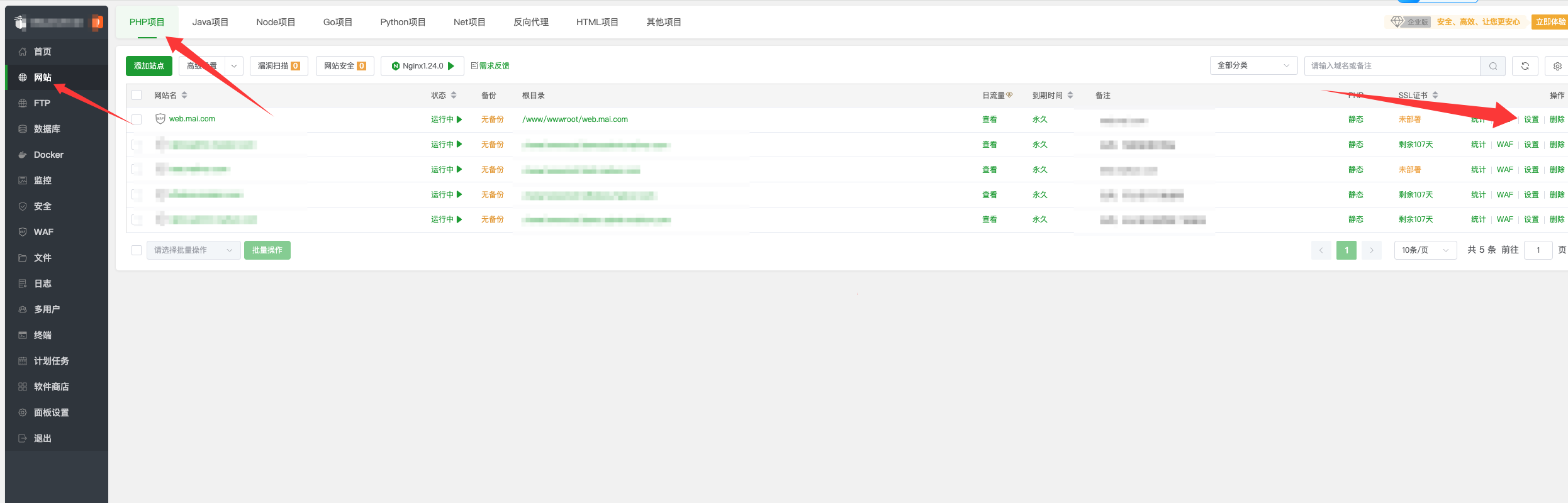Click the Docker sidebar icon
Viewport: 1568px width, 503px height.
(23, 155)
